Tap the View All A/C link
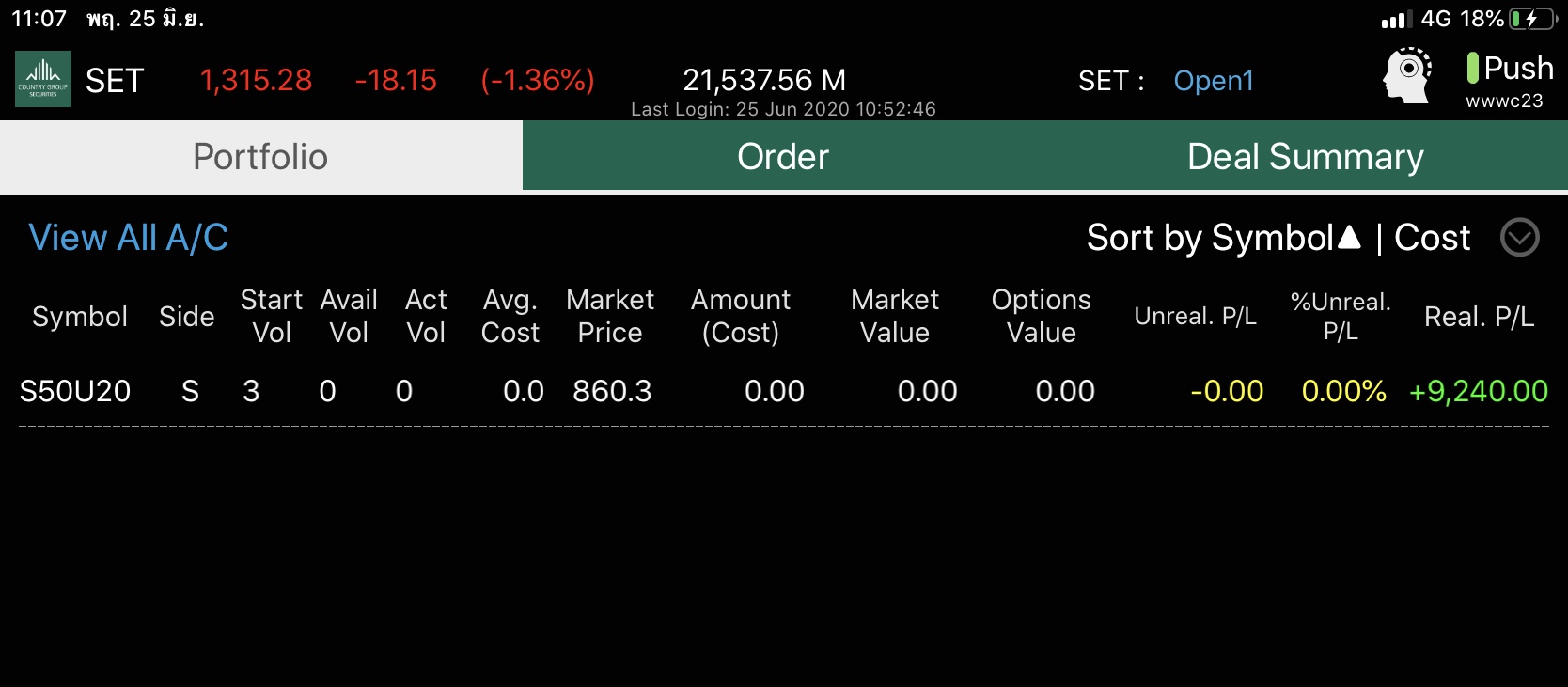 (129, 238)
